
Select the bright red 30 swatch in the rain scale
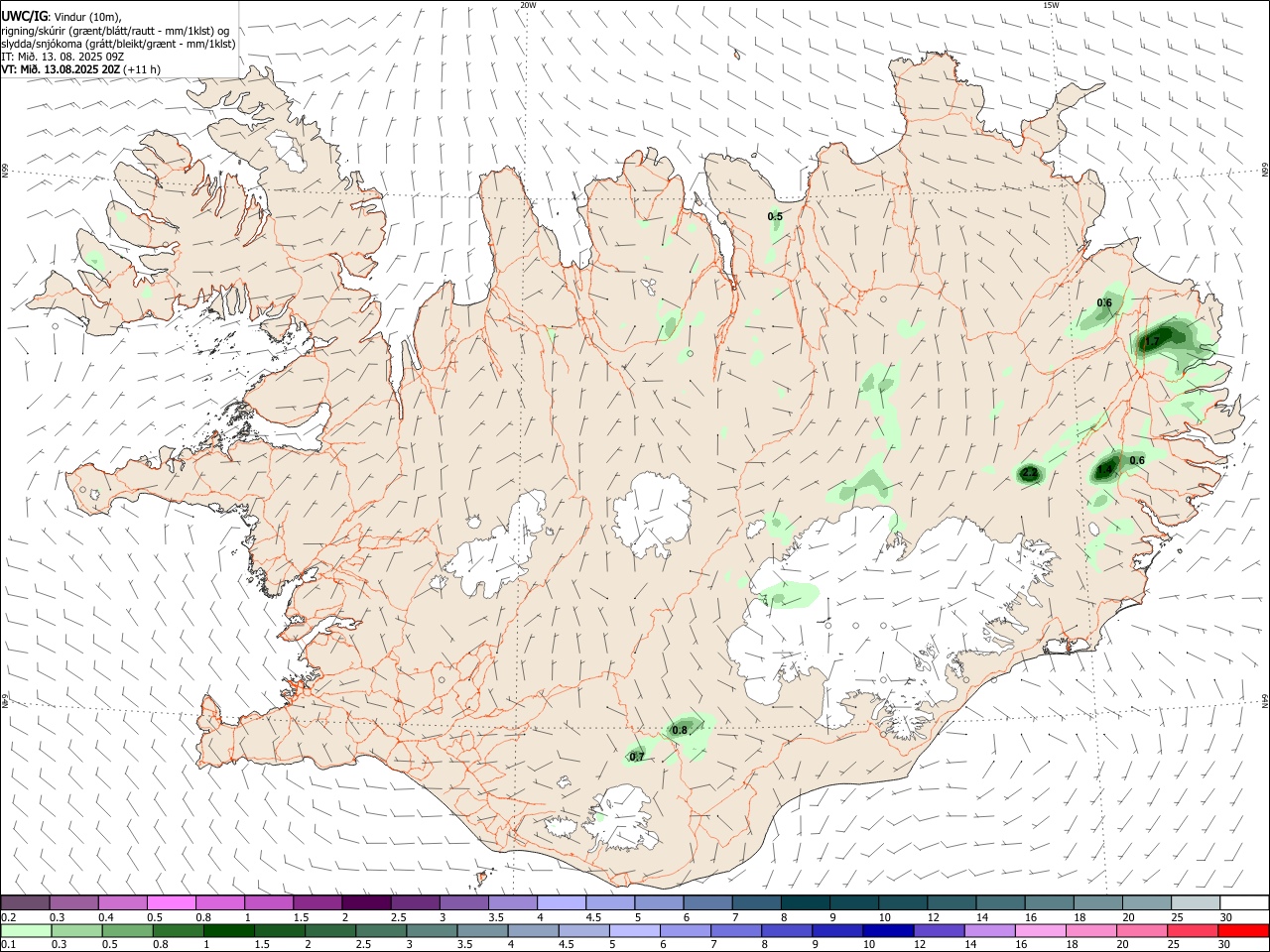1243,930
